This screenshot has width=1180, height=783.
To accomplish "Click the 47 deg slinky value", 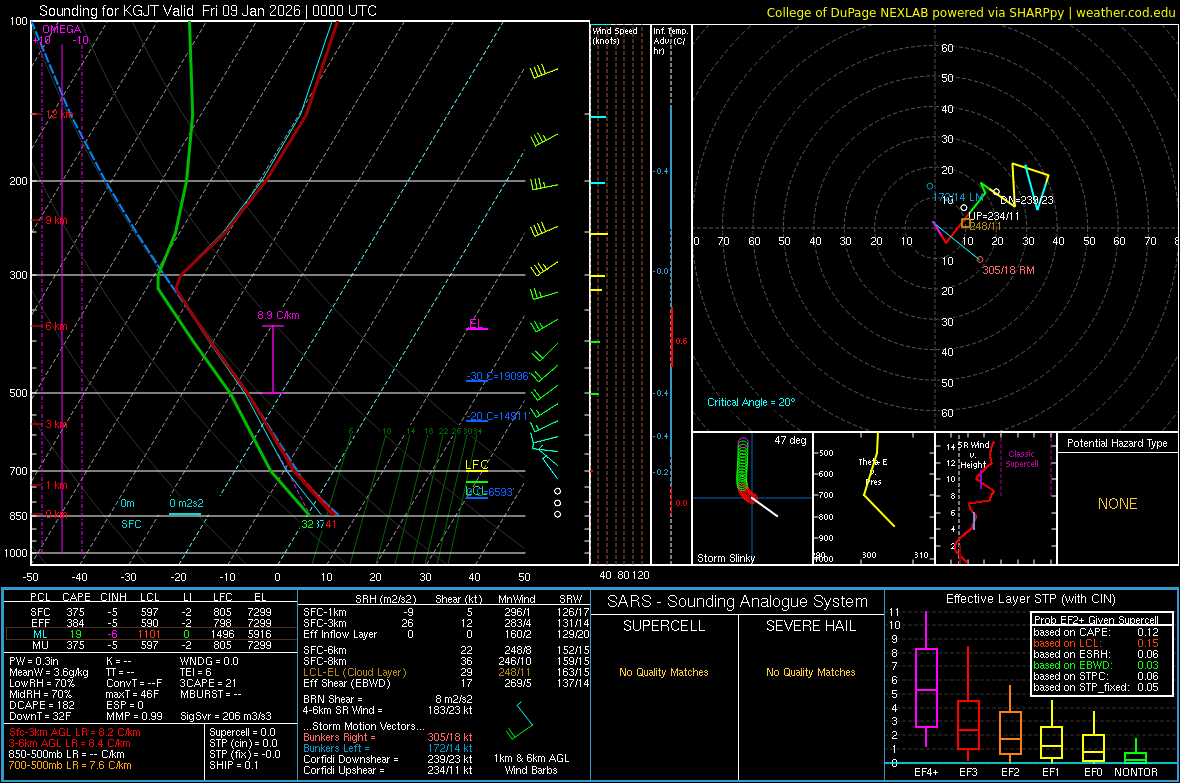I will click(790, 440).
